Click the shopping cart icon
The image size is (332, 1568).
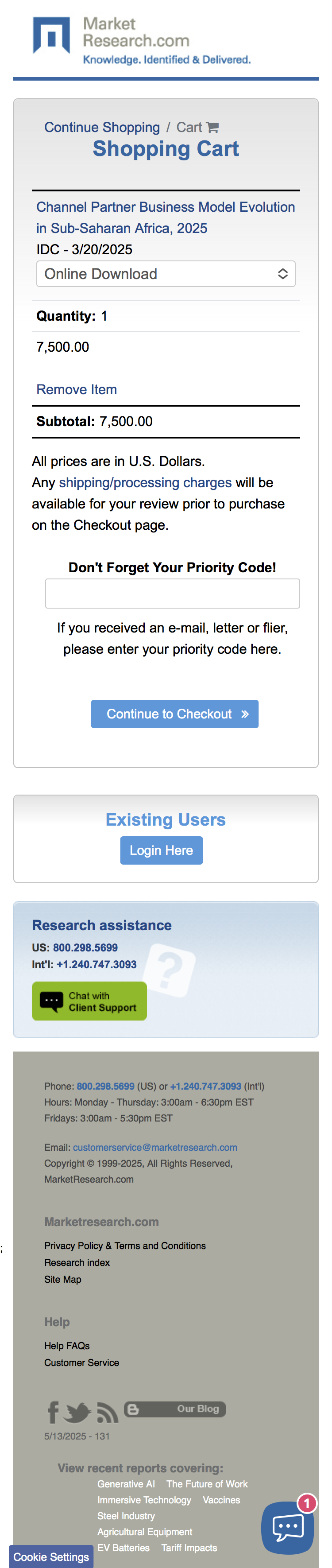point(213,127)
